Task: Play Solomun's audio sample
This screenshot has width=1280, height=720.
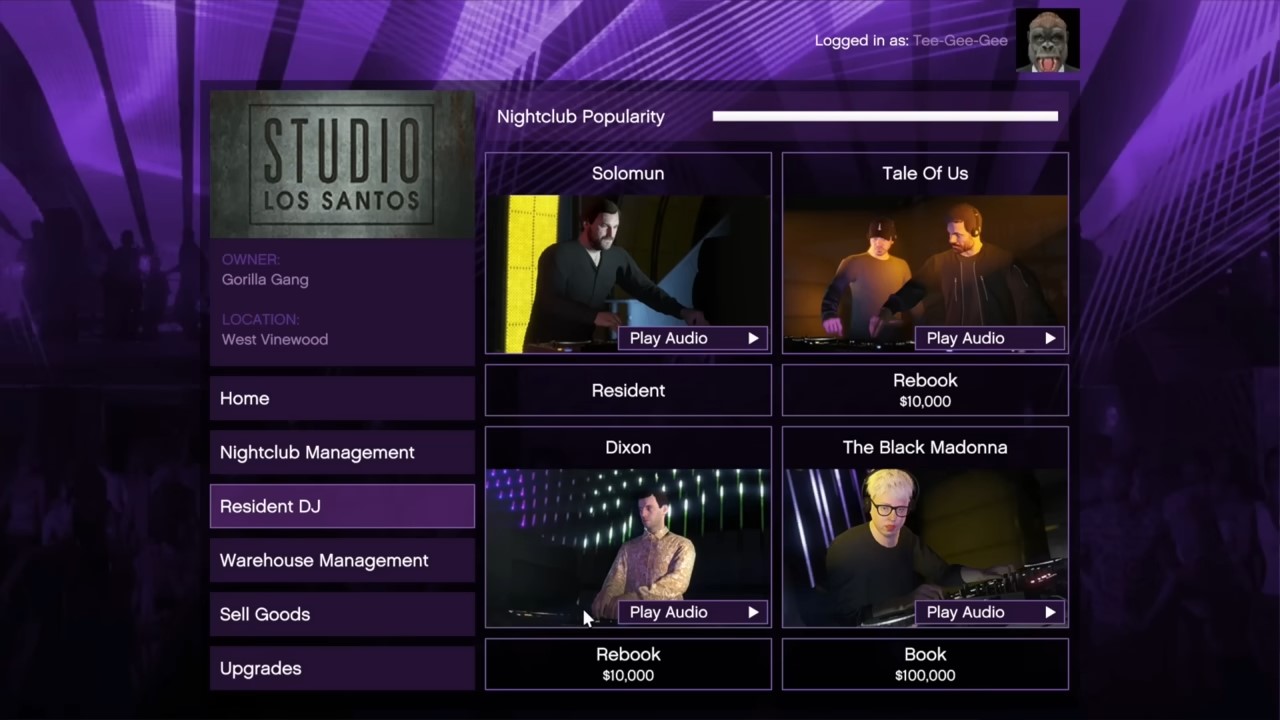Action: [693, 338]
